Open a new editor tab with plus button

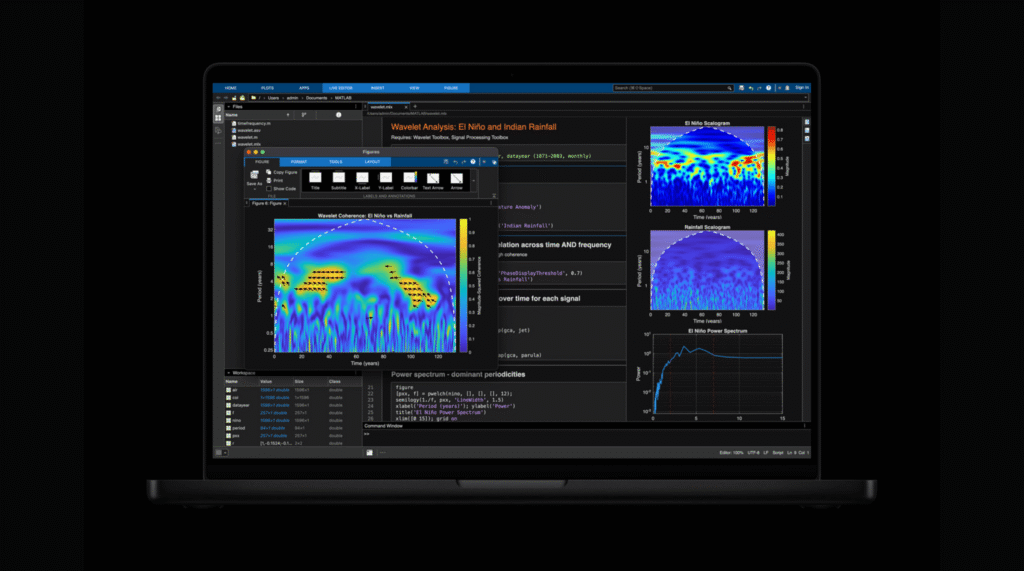point(415,106)
